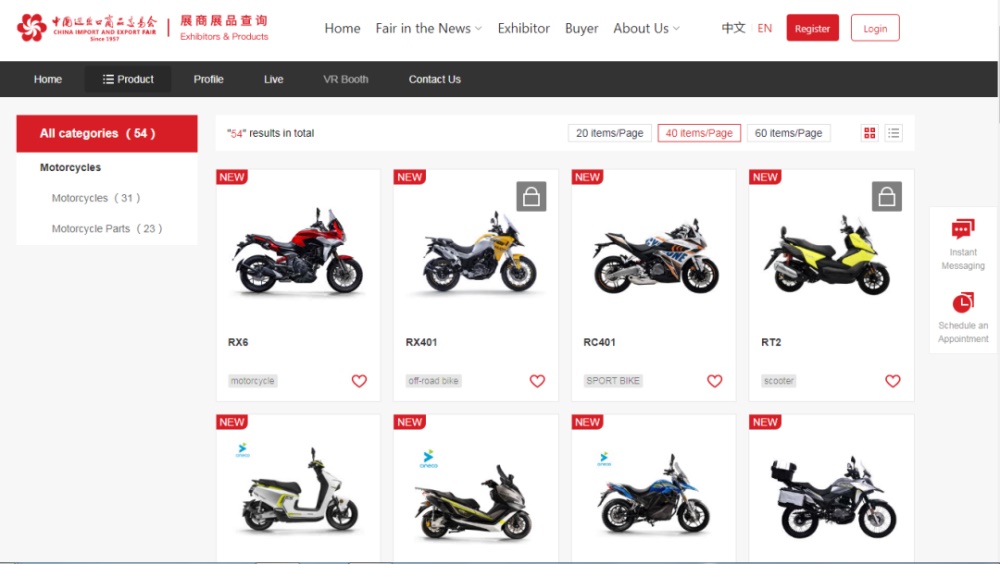Click the Canton Fair flower logo

click(32, 27)
